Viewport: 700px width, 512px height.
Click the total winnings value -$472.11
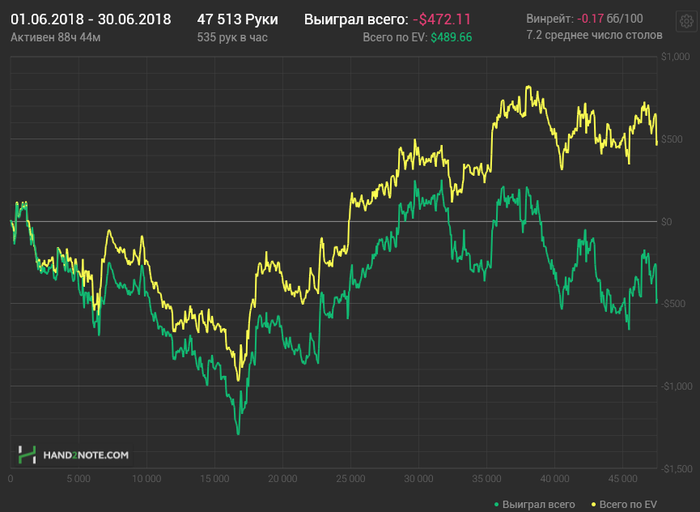442,19
